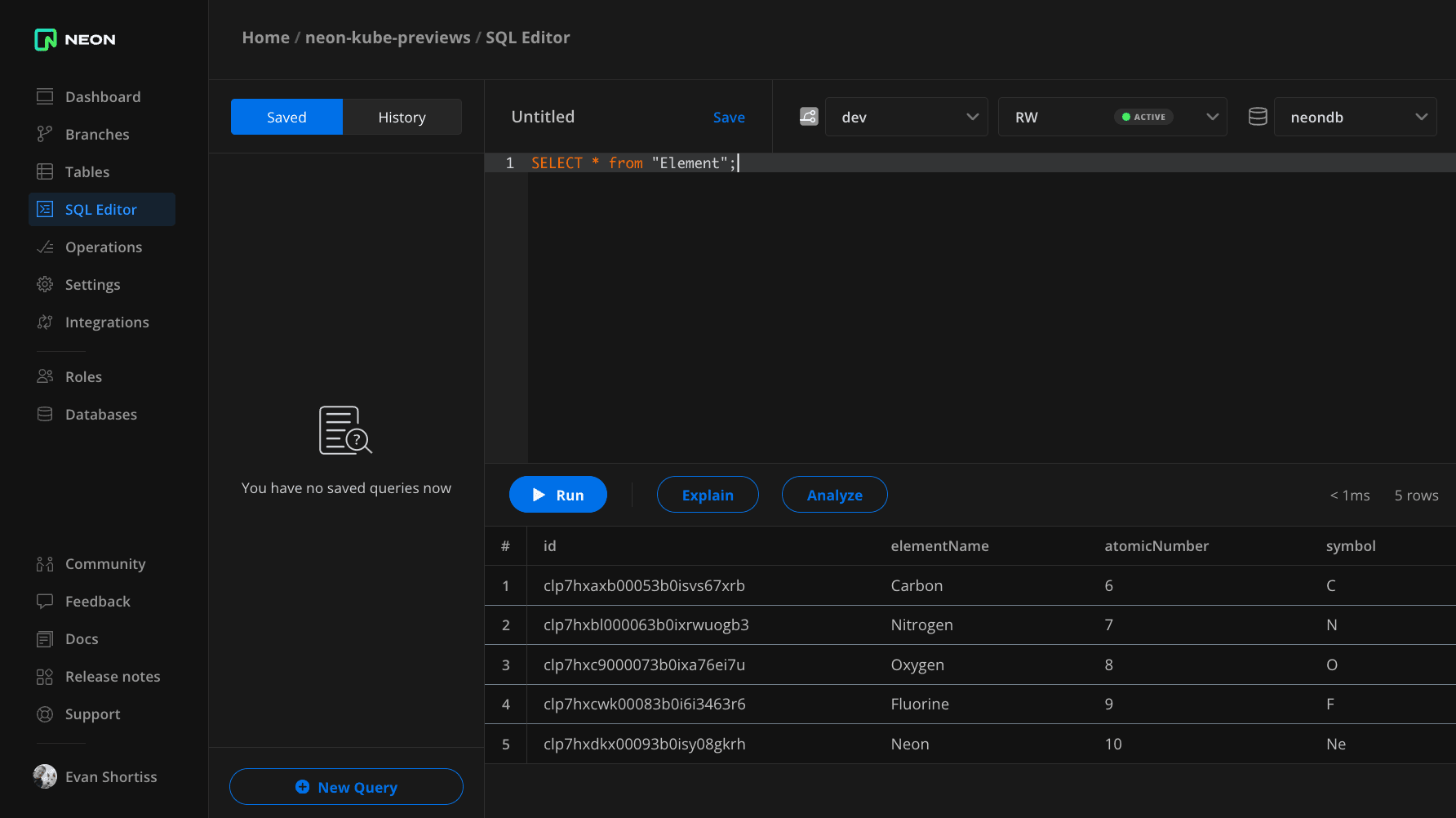Click the Save query link
This screenshot has height=818, width=1456.
[x=729, y=117]
